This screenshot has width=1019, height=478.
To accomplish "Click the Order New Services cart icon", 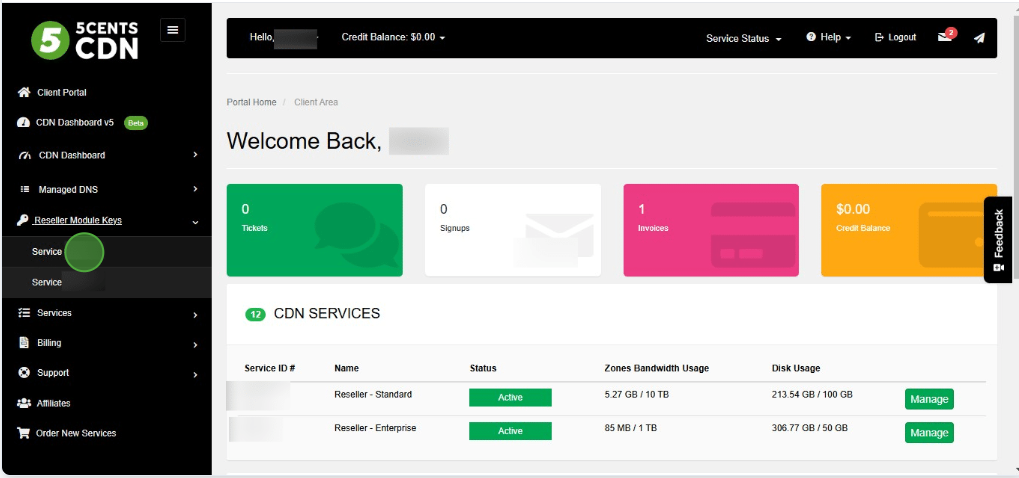I will click(23, 433).
